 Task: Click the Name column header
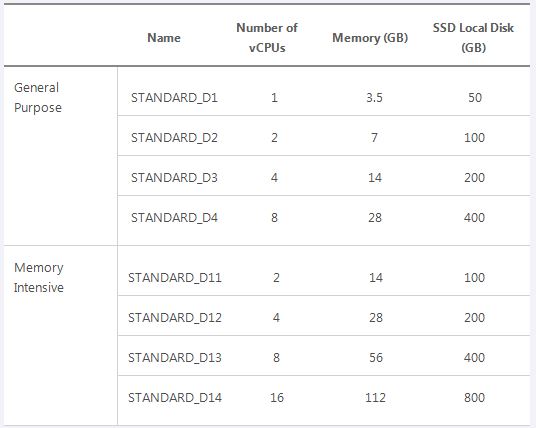point(164,38)
